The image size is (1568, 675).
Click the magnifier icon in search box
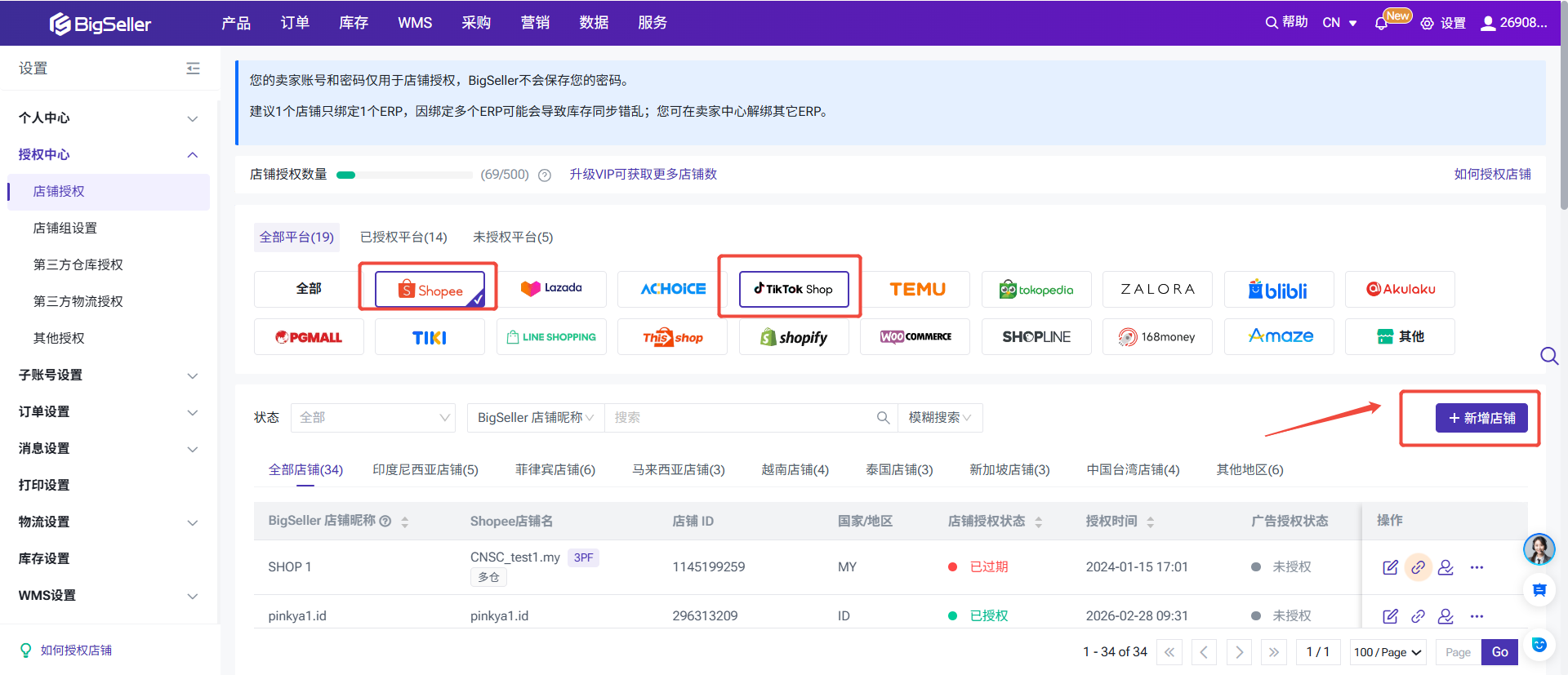tap(883, 418)
